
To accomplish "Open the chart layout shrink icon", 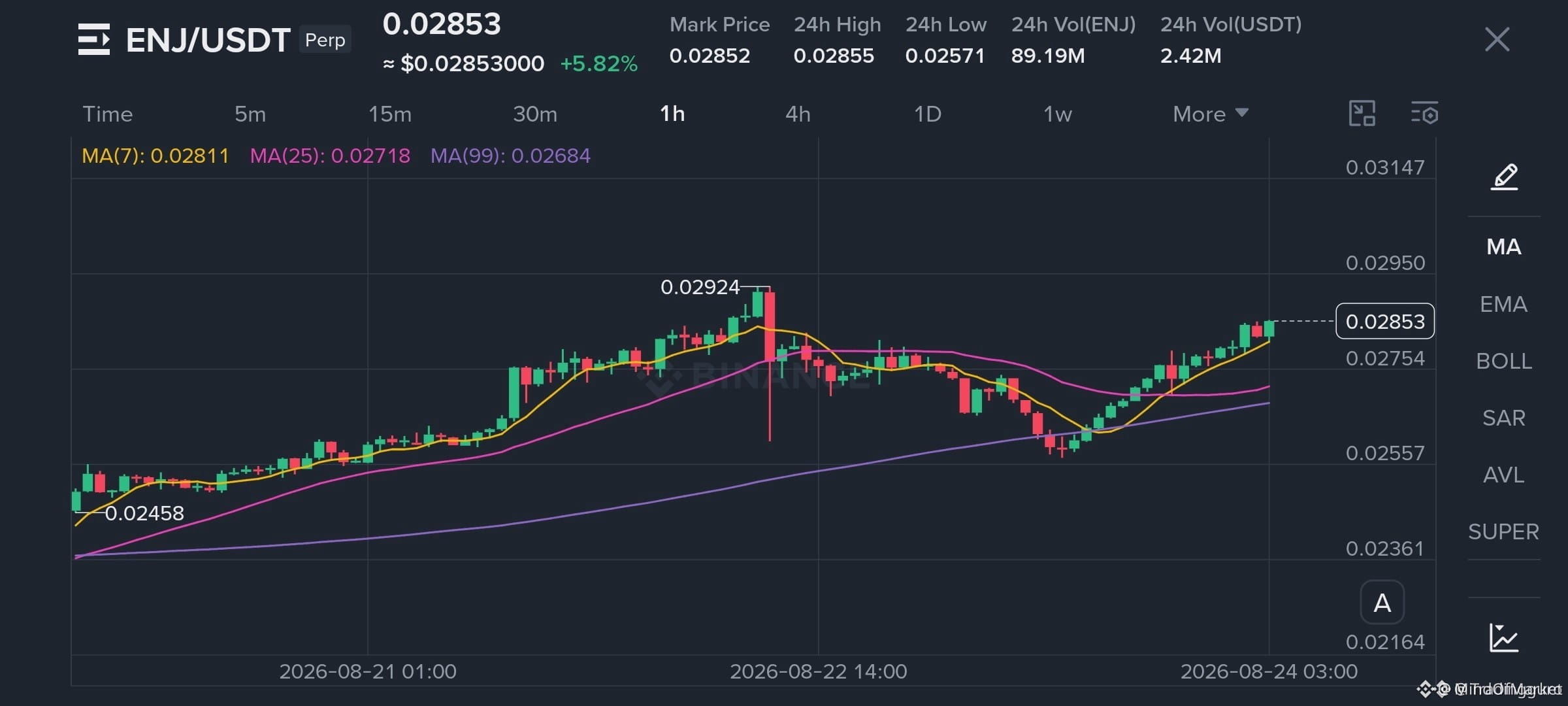I will click(x=1362, y=114).
